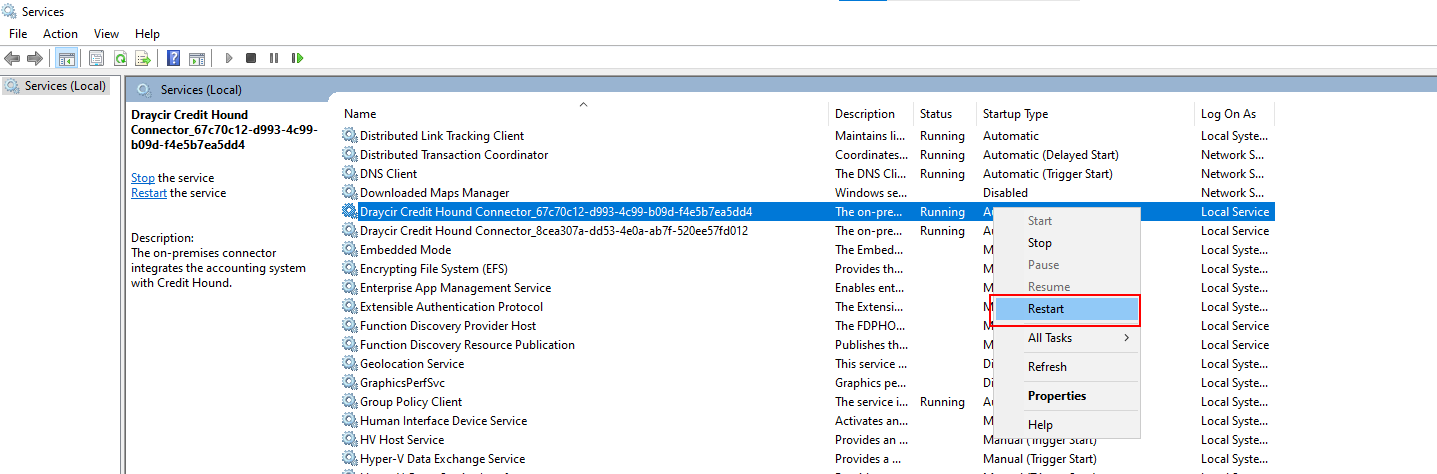
Task: Select Distributed Link Tracking Client service
Action: [442, 136]
